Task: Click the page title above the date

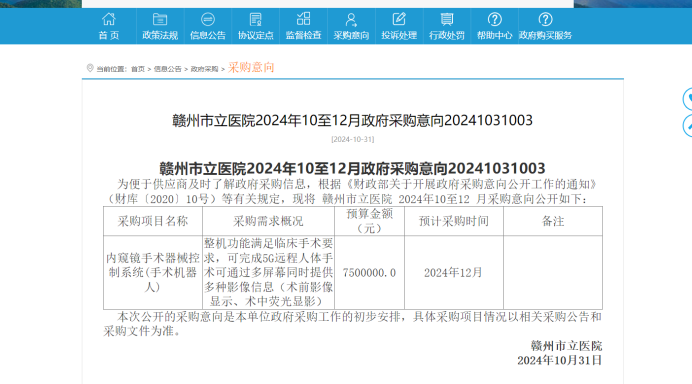Action: (x=352, y=120)
